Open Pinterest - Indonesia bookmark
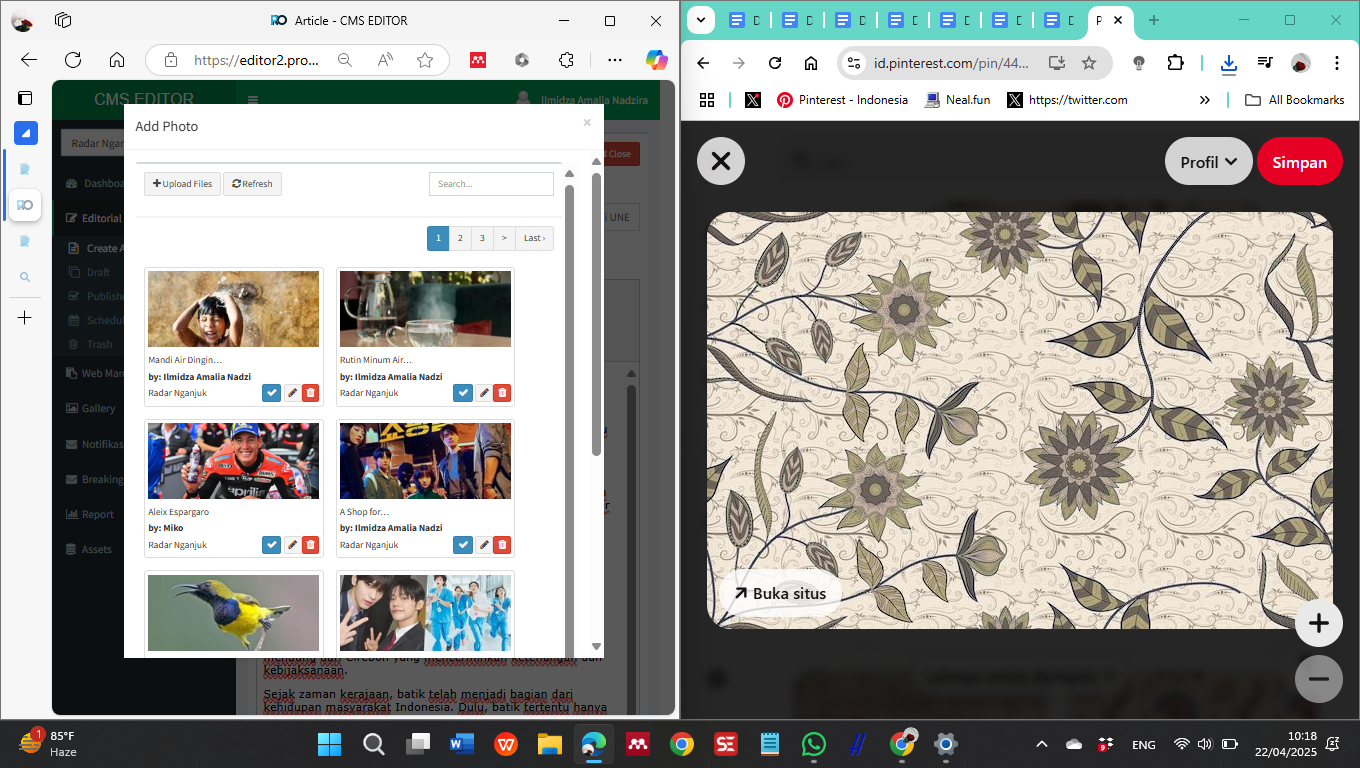This screenshot has height=768, width=1360. pyautogui.click(x=842, y=100)
